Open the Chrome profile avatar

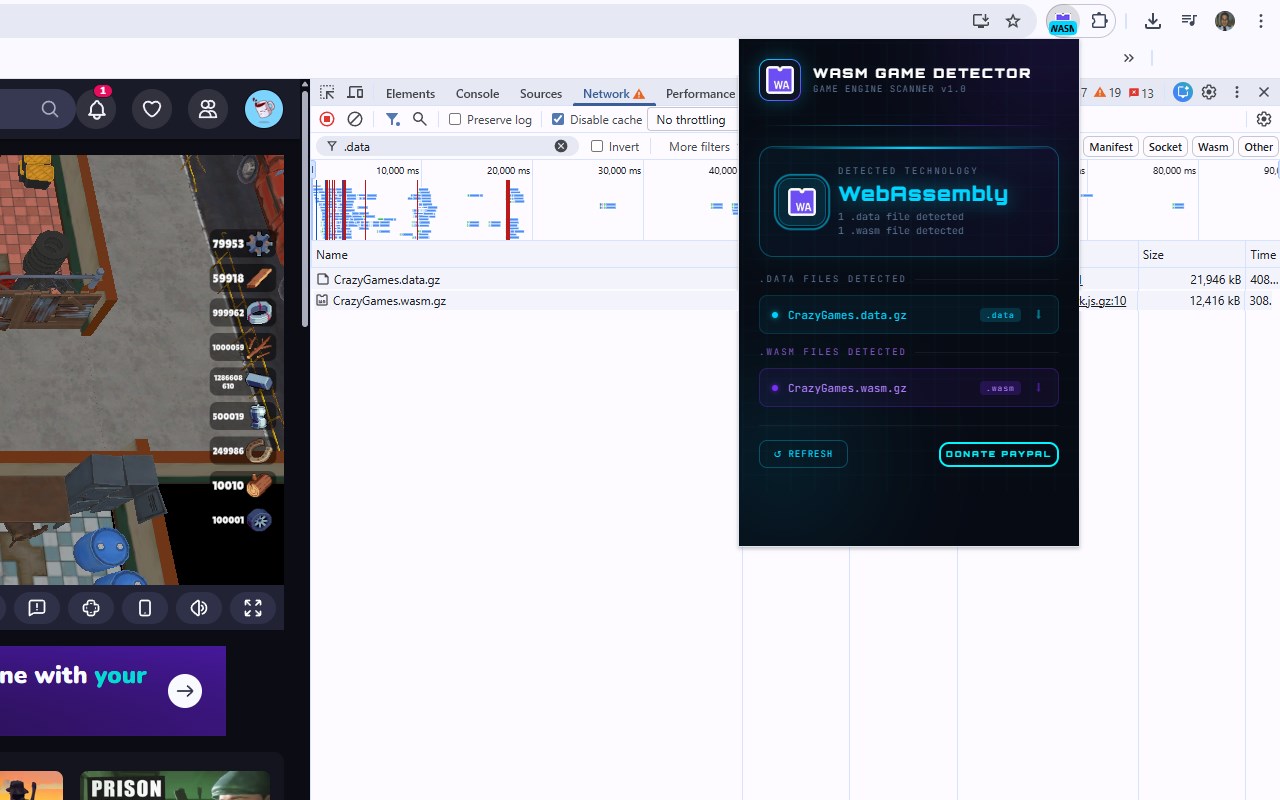(1225, 21)
